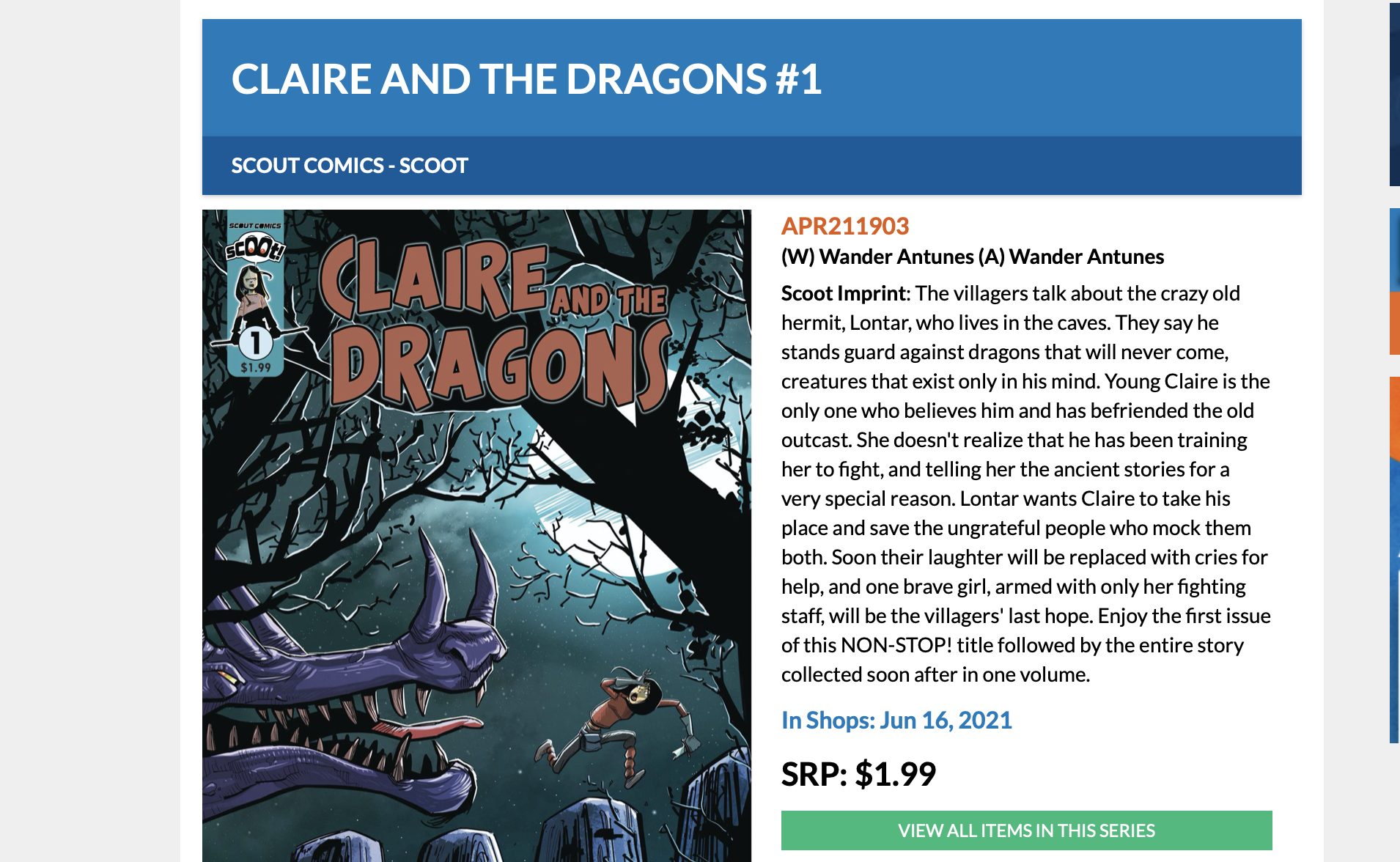Click the APR211903 item code link
The image size is (1400, 862).
[844, 227]
